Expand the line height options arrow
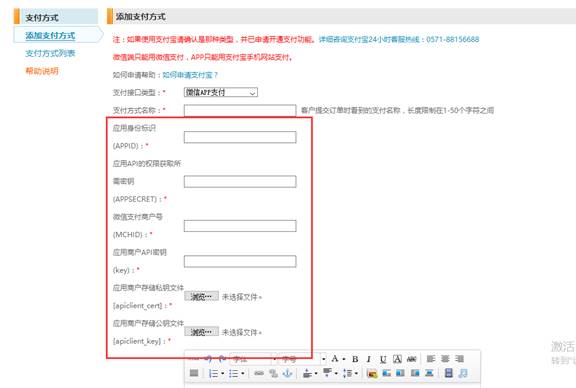 click(356, 373)
